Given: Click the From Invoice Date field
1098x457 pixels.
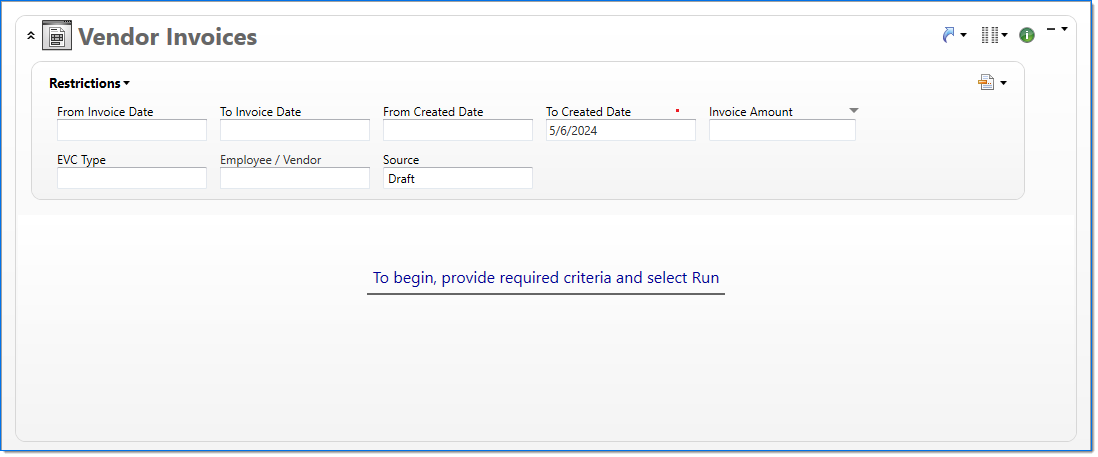Looking at the screenshot, I should [132, 130].
